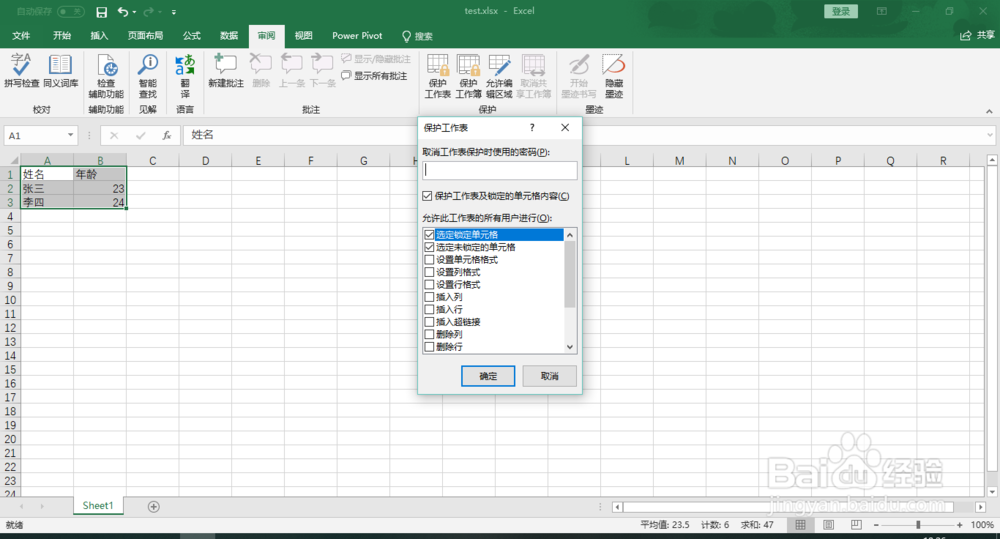Select the Sheet1 tab

click(x=98, y=505)
